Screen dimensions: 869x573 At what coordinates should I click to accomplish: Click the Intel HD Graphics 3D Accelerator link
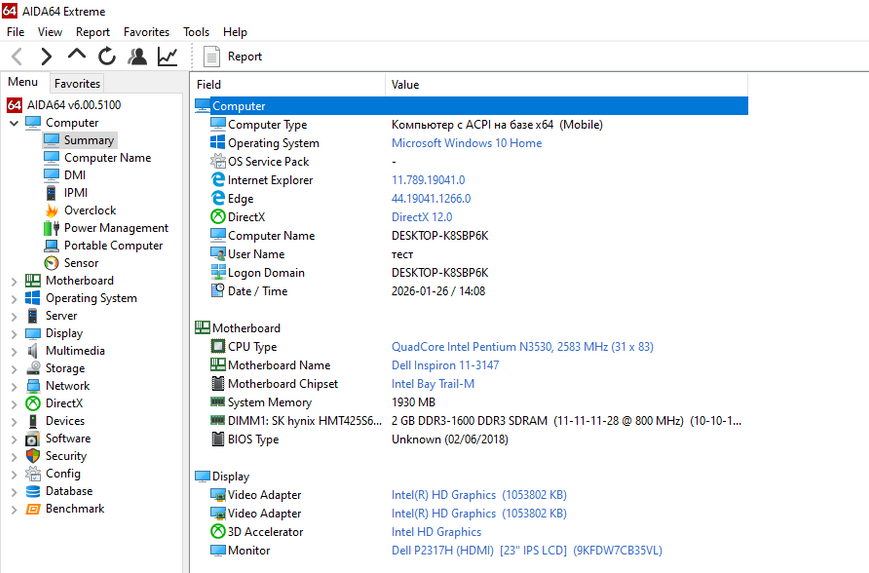(436, 532)
